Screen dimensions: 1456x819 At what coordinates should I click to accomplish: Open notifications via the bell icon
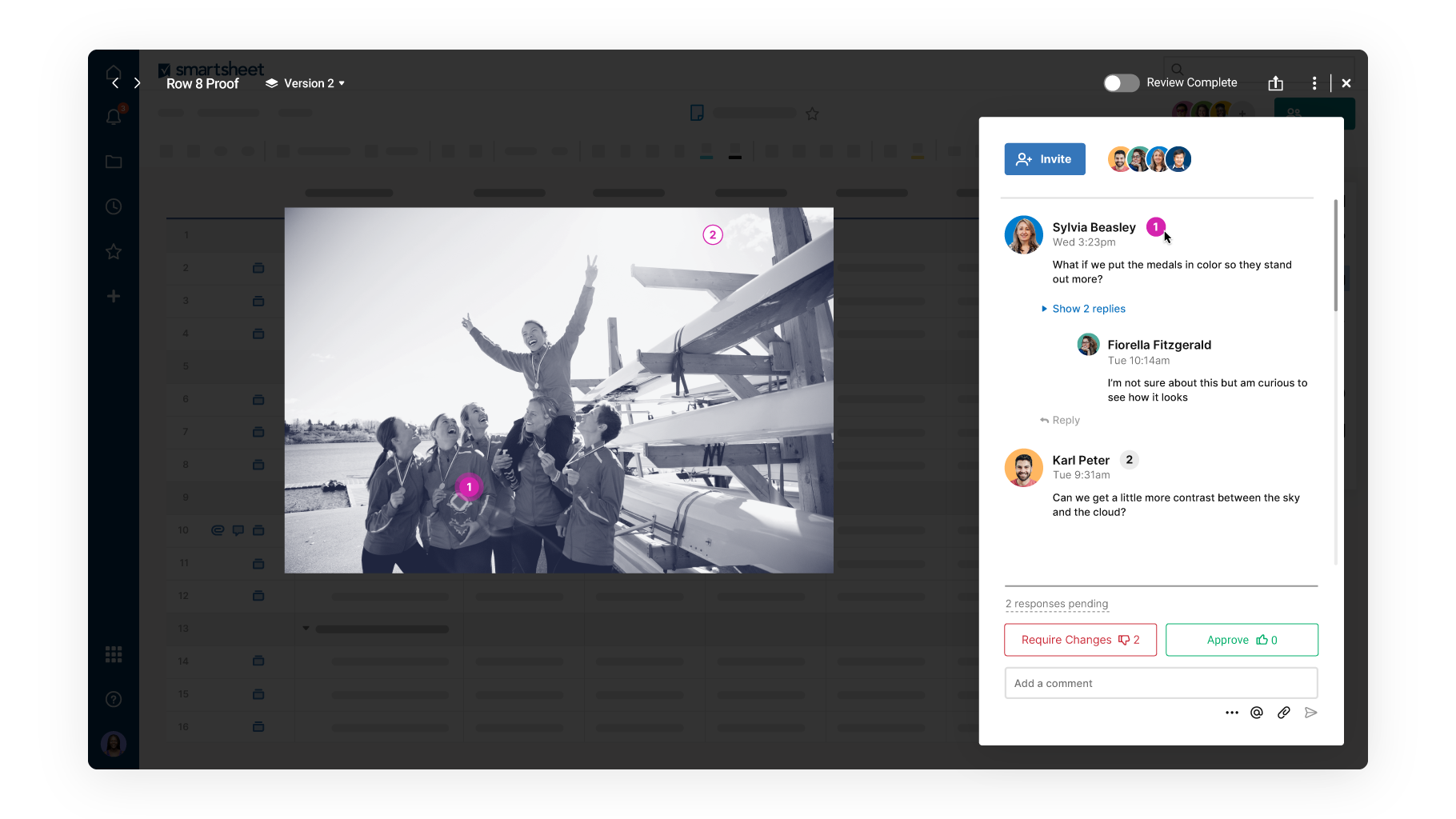114,117
